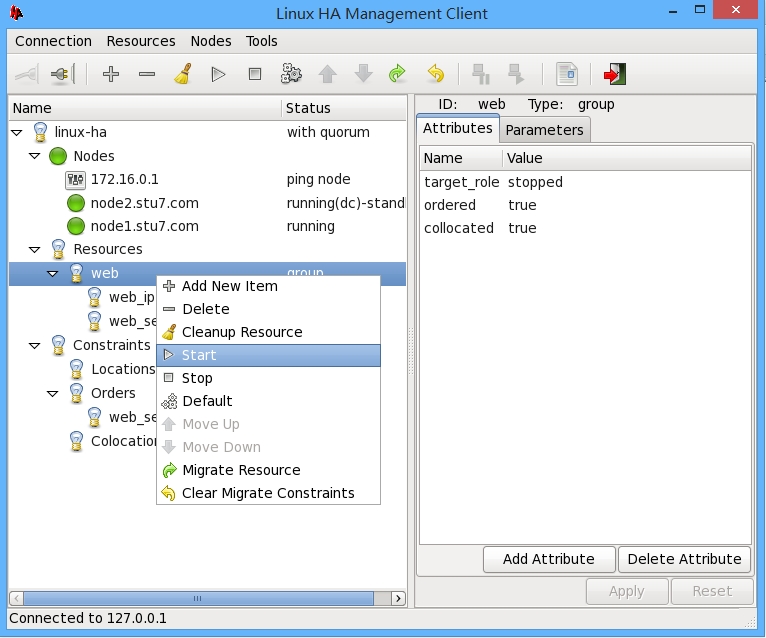Select the ordered attribute row

tap(585, 205)
